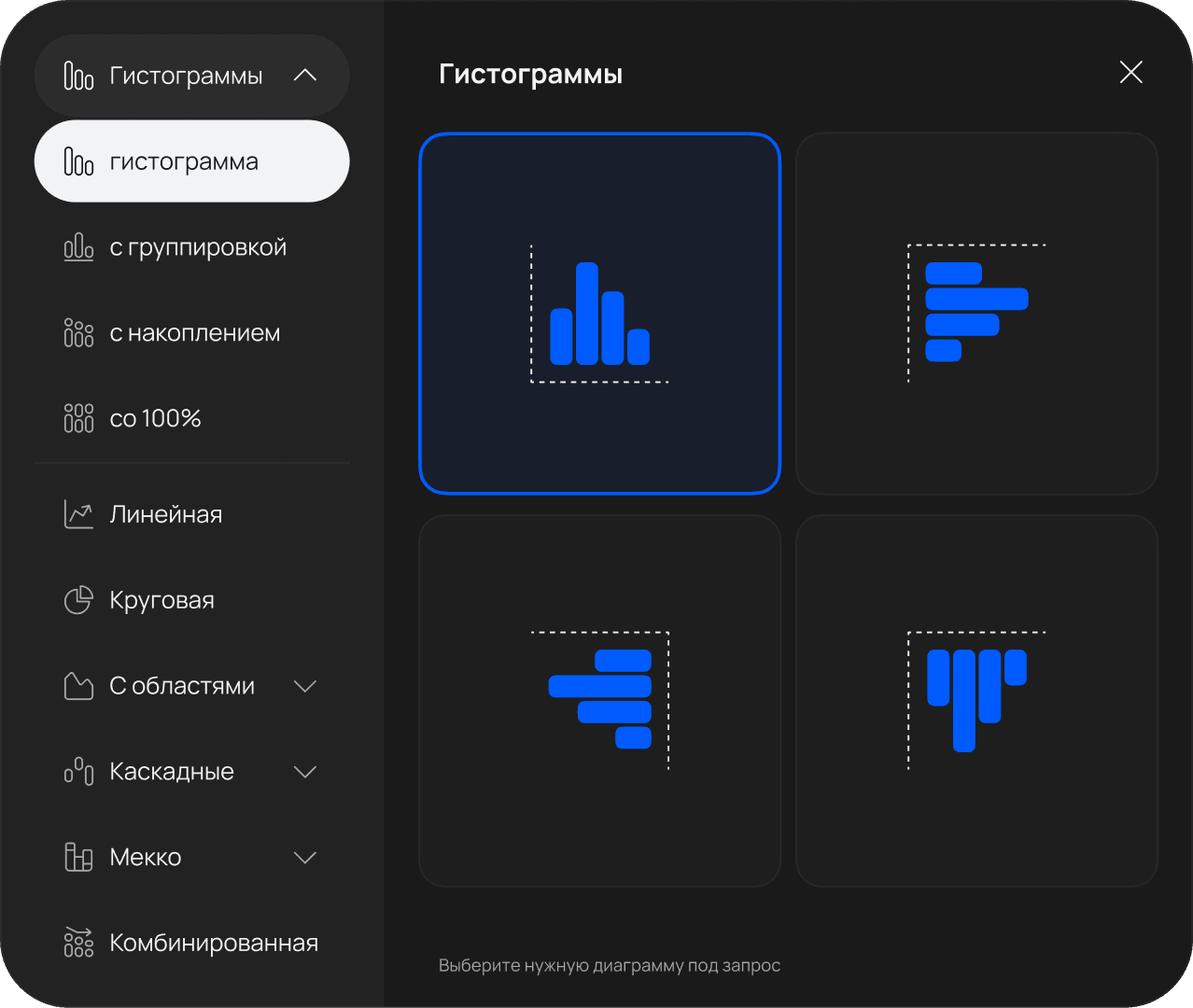Click the Комбинированная combined chart icon
The image size is (1193, 1008).
(x=78, y=943)
